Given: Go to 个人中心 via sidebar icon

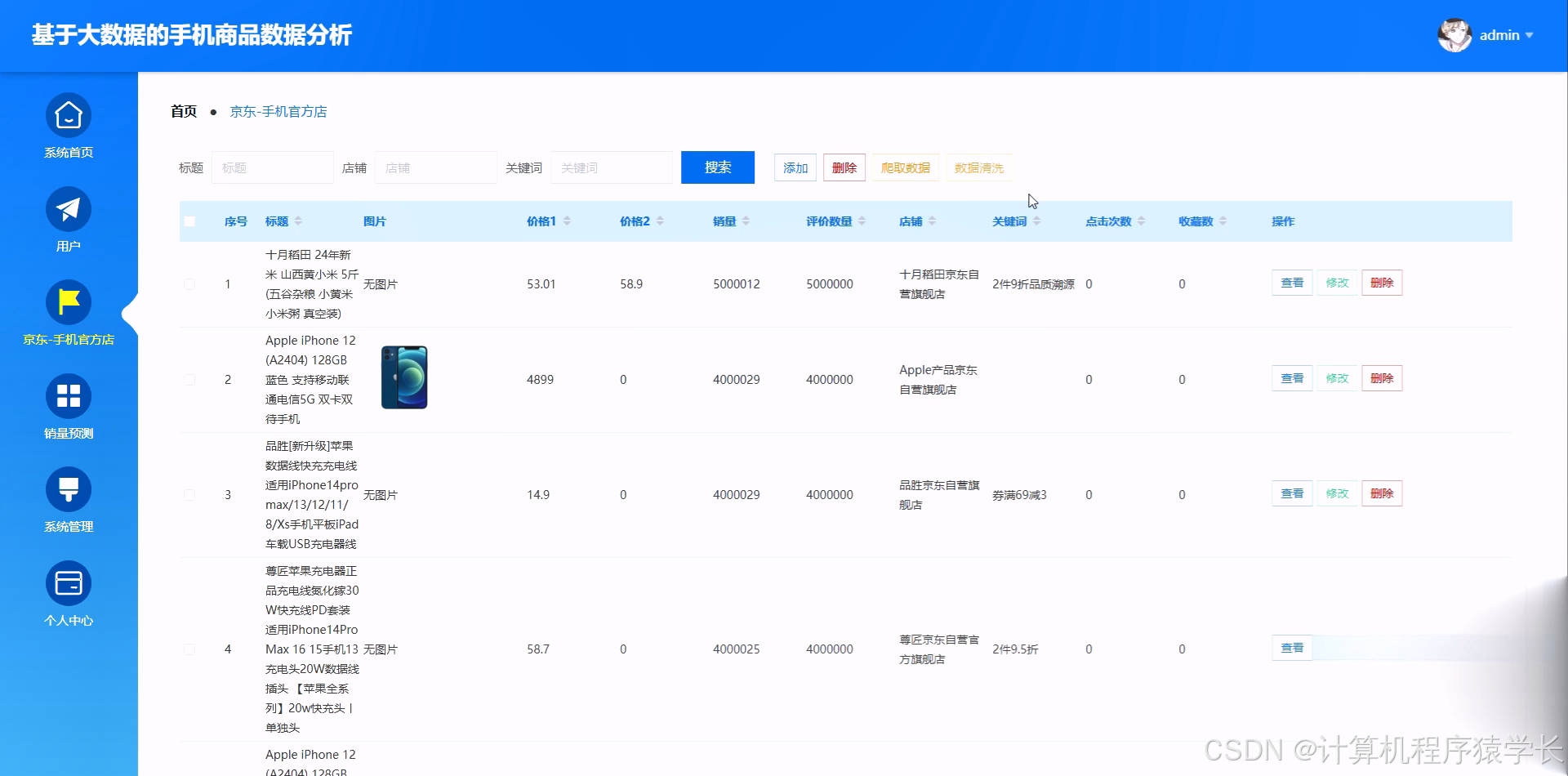Looking at the screenshot, I should coord(68,594).
